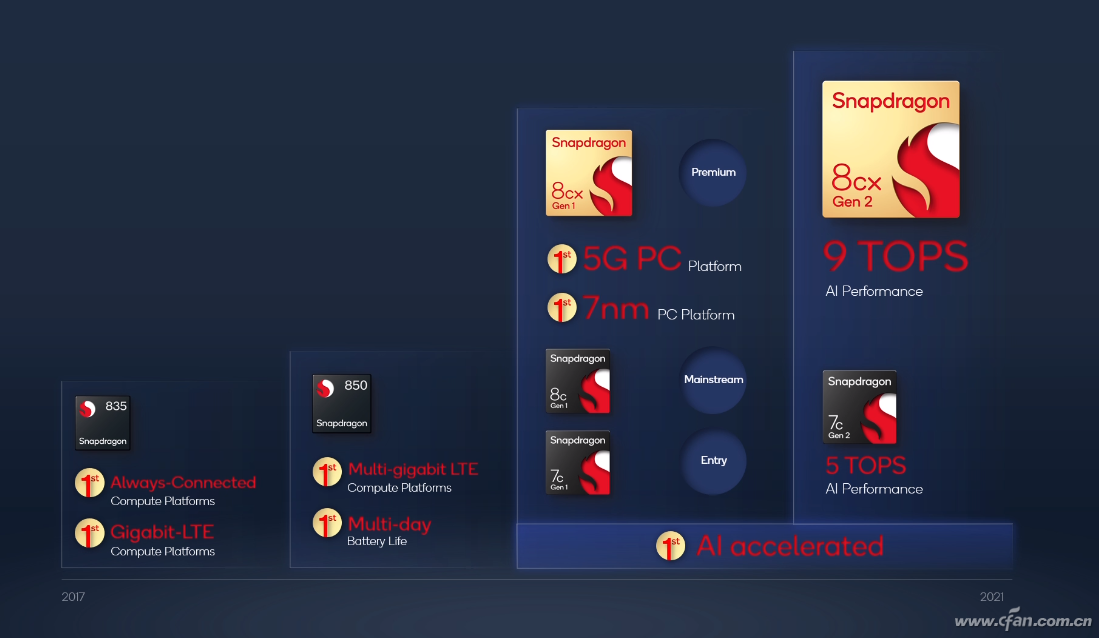1099x638 pixels.
Task: Click the 1st badge beside AI accelerated
Action: point(671,546)
